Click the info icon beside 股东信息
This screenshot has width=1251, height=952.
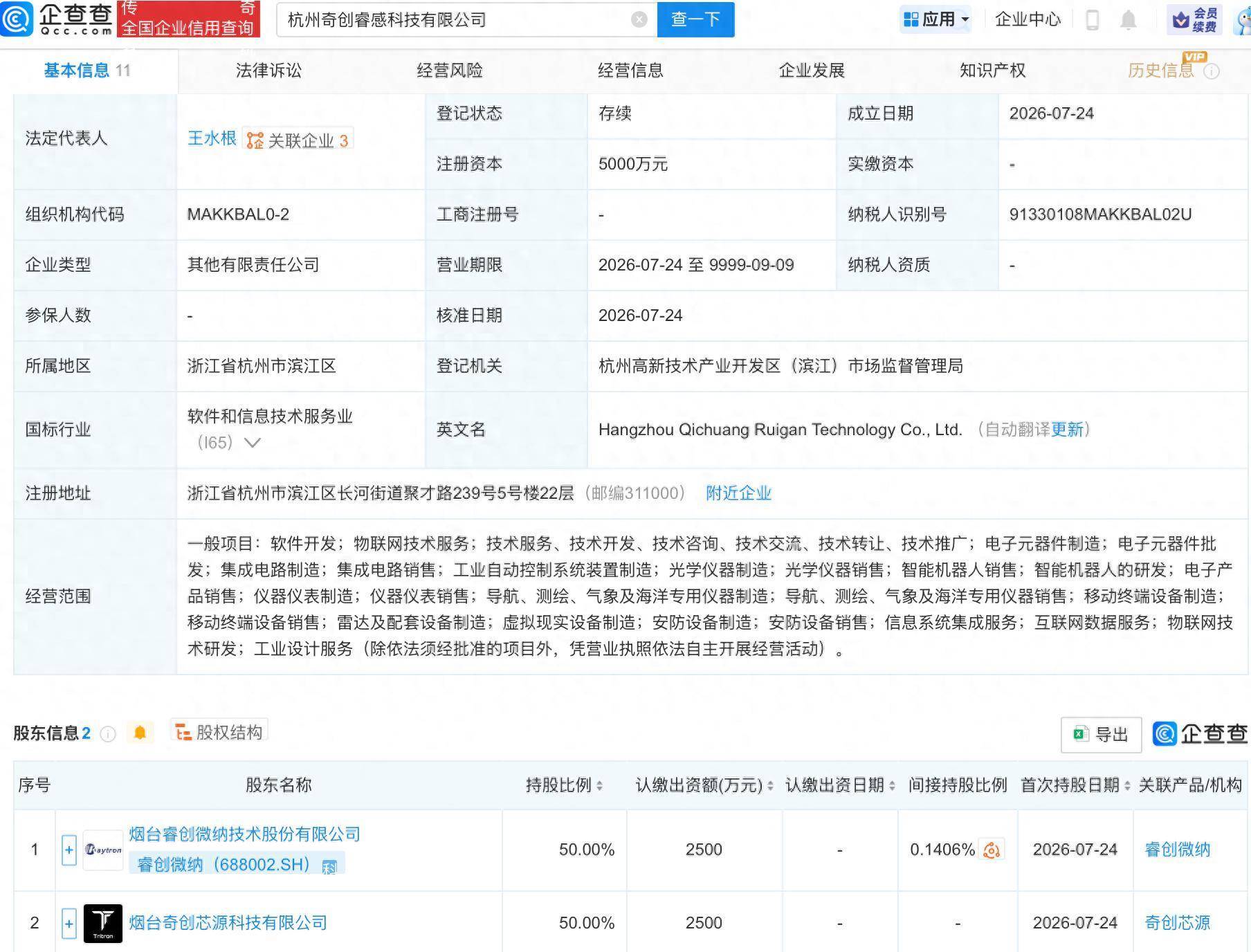(x=108, y=734)
